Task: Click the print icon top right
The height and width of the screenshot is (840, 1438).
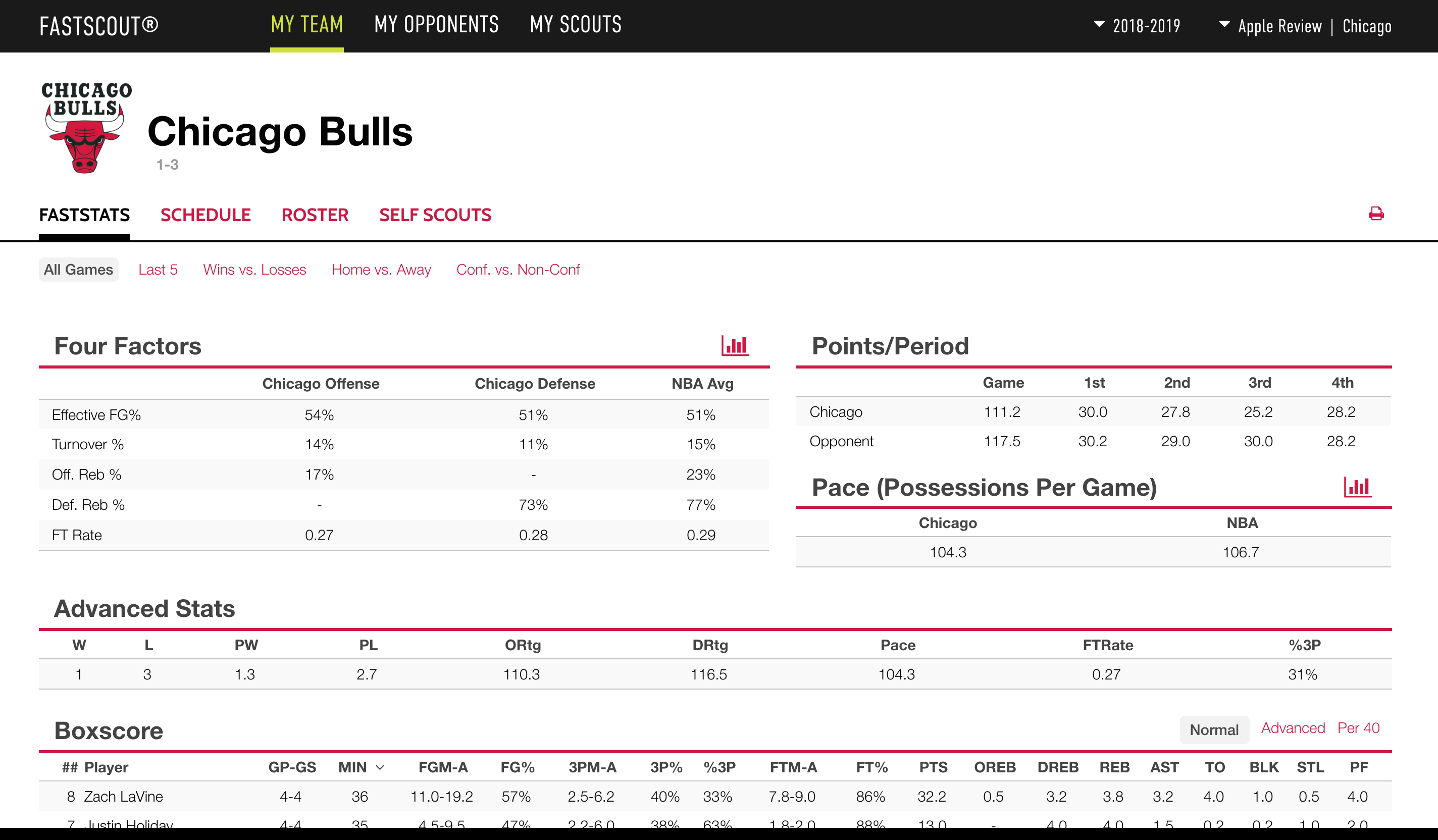Action: tap(1378, 214)
